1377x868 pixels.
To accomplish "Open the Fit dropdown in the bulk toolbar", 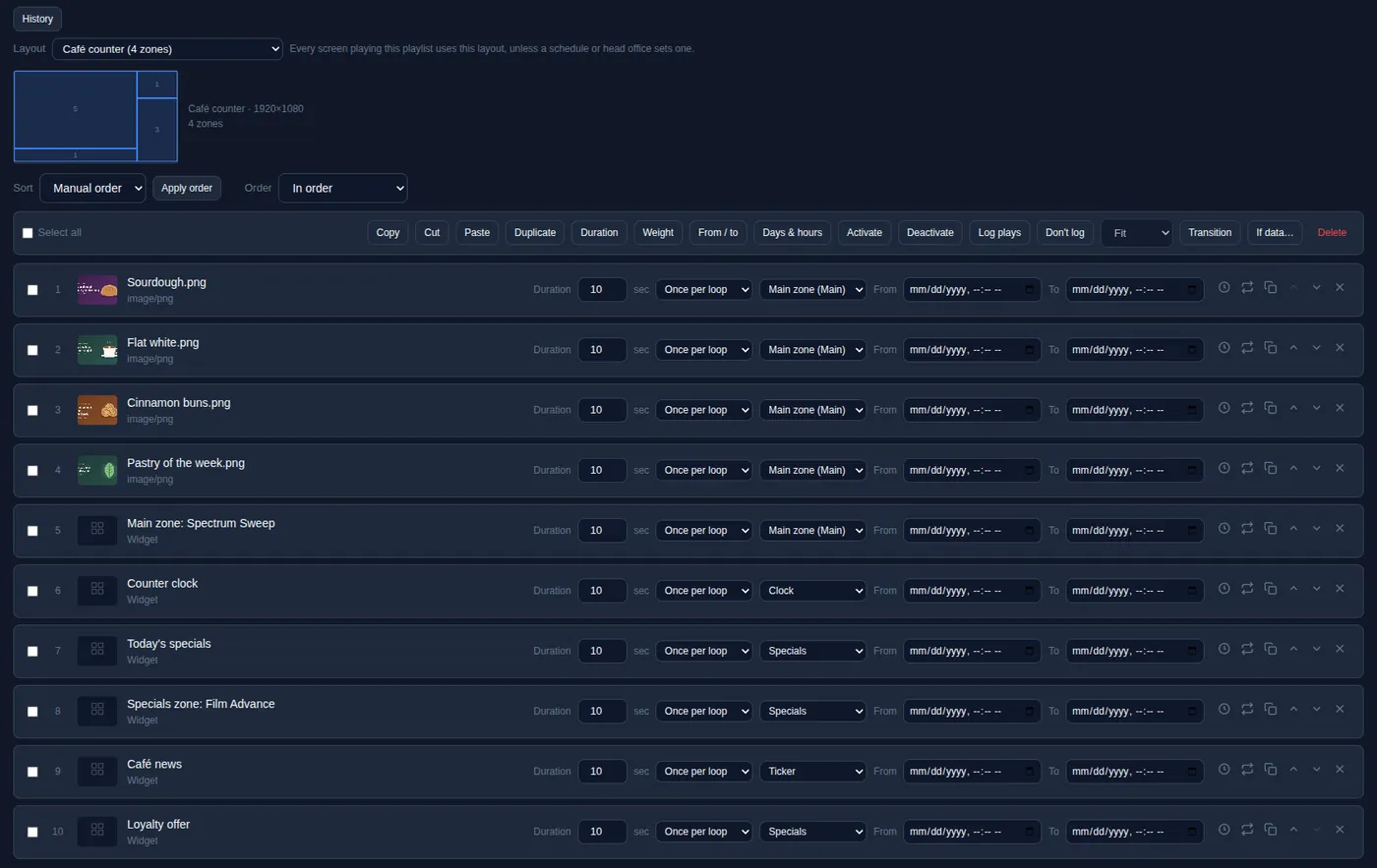I will (x=1136, y=233).
